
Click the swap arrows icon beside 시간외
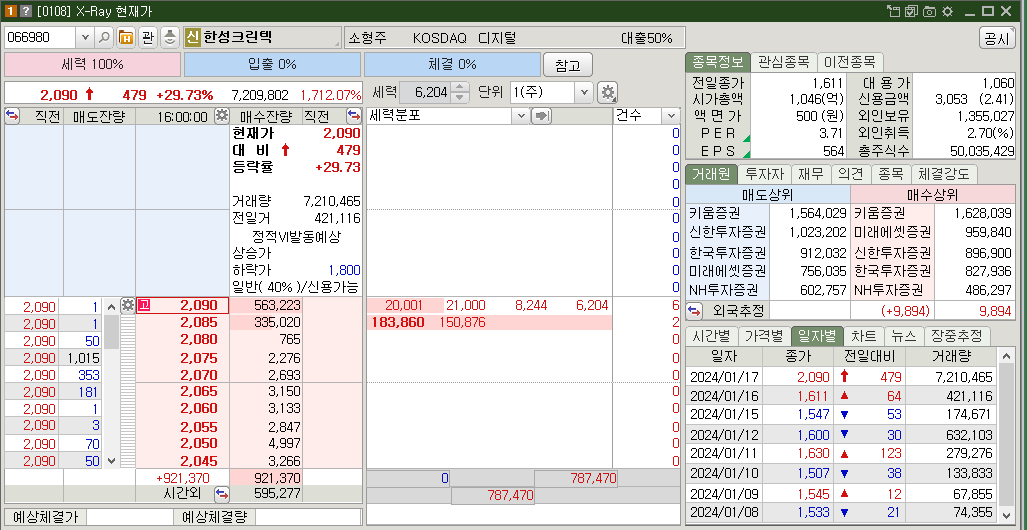coord(223,493)
